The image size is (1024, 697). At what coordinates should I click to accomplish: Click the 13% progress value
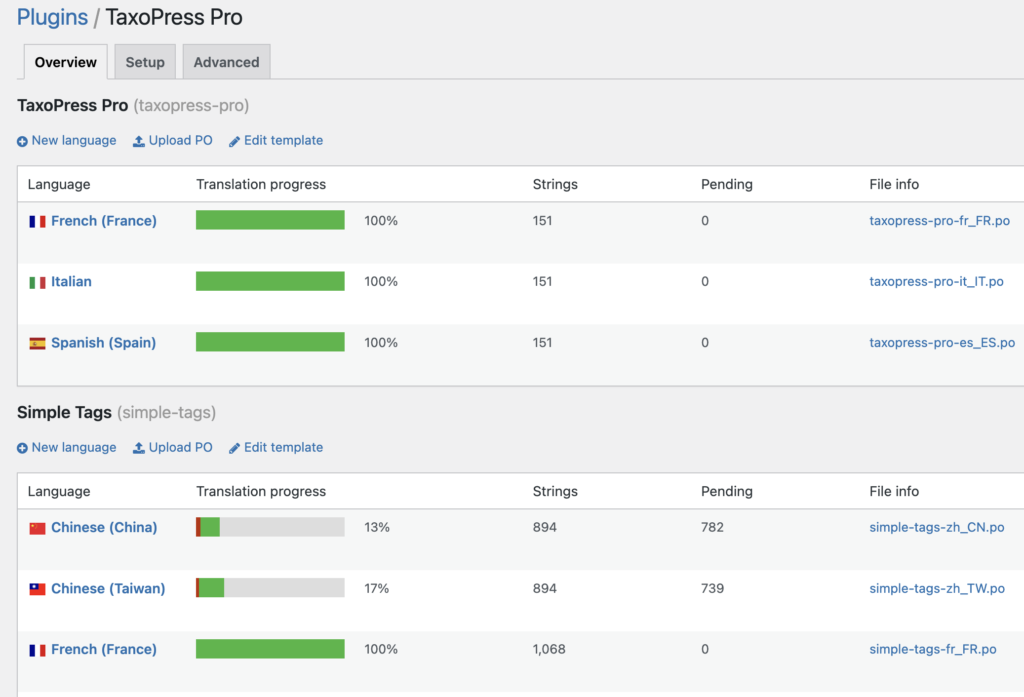coord(377,527)
